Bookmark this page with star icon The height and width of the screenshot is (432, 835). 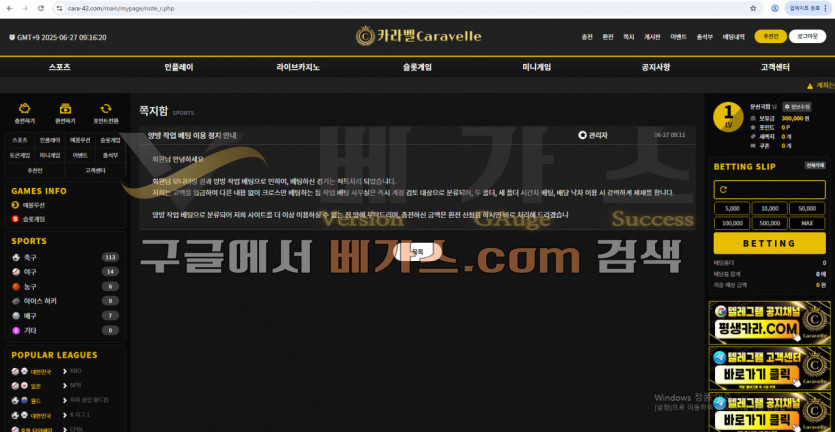(753, 9)
